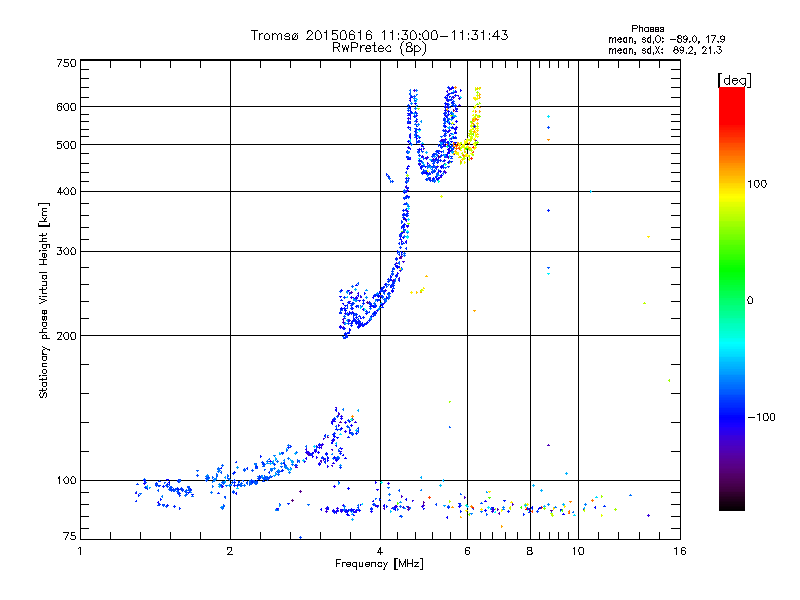This screenshot has height=600, width=800.
Task: Click the y-axis tick label '400'
Action: pos(66,192)
